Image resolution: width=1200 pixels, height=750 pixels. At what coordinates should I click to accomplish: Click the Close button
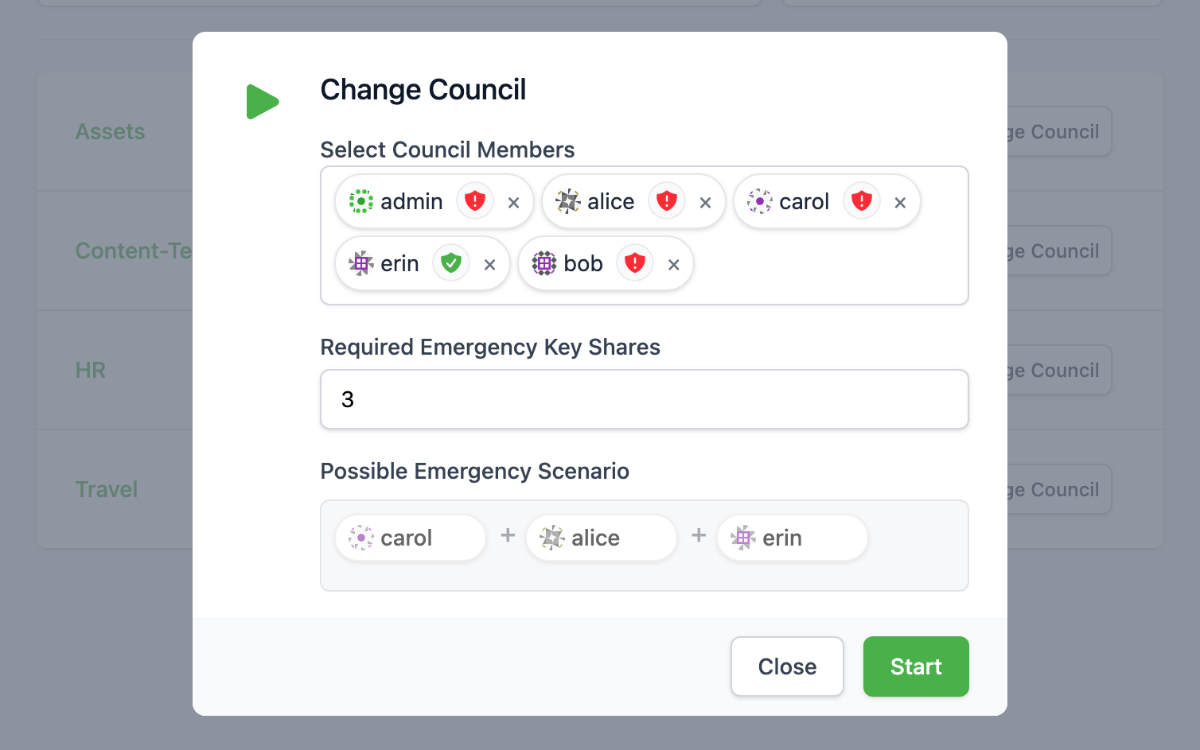click(x=787, y=666)
